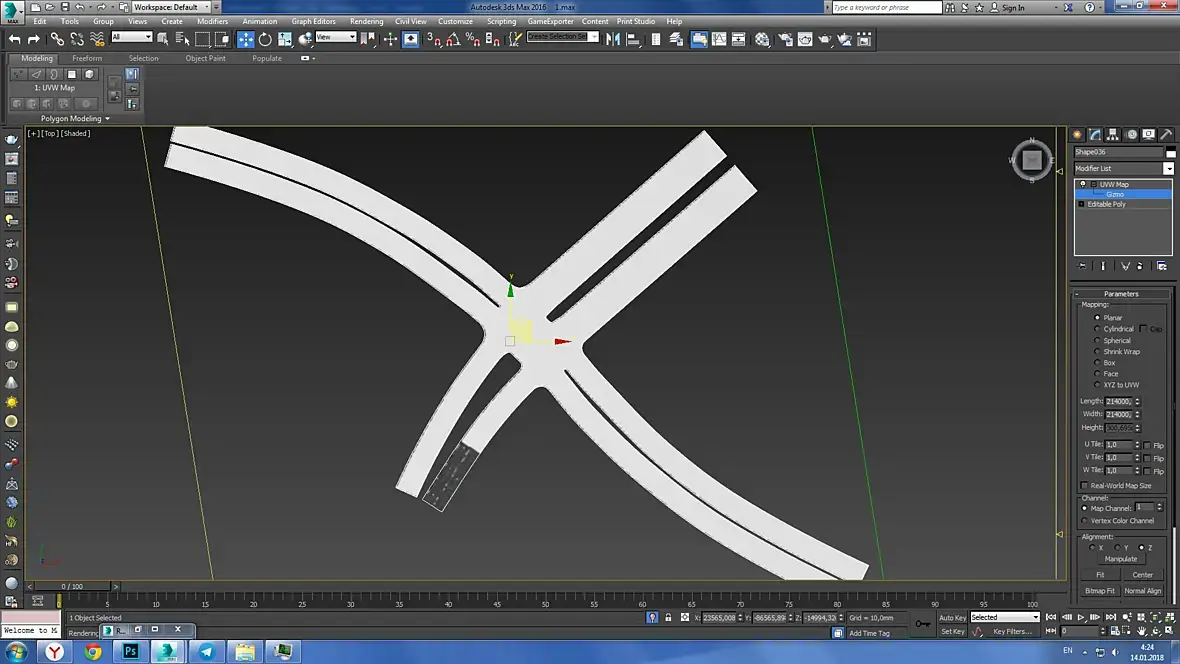This screenshot has height=664, width=1180.
Task: Enable Real-World Map Size checkbox
Action: point(1084,486)
